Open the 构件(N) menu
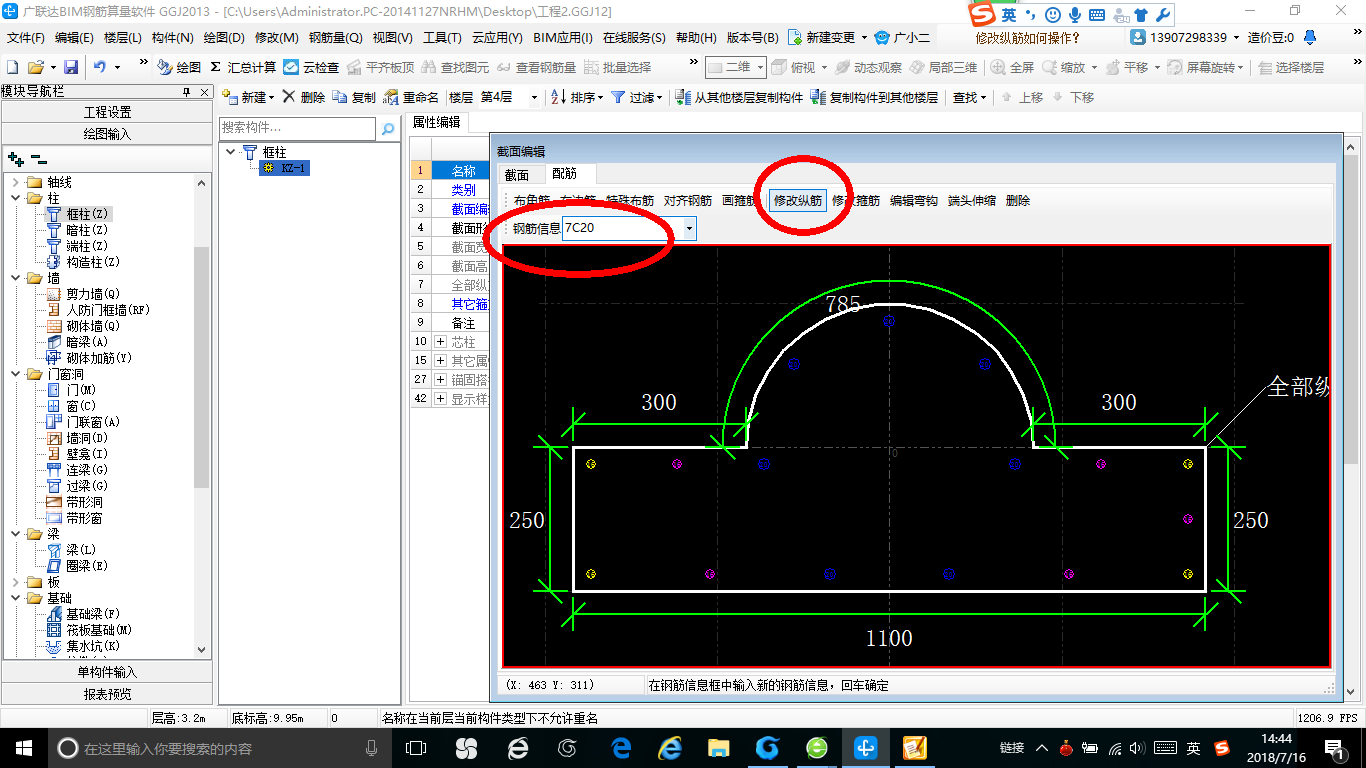This screenshot has width=1366, height=768. [x=172, y=37]
